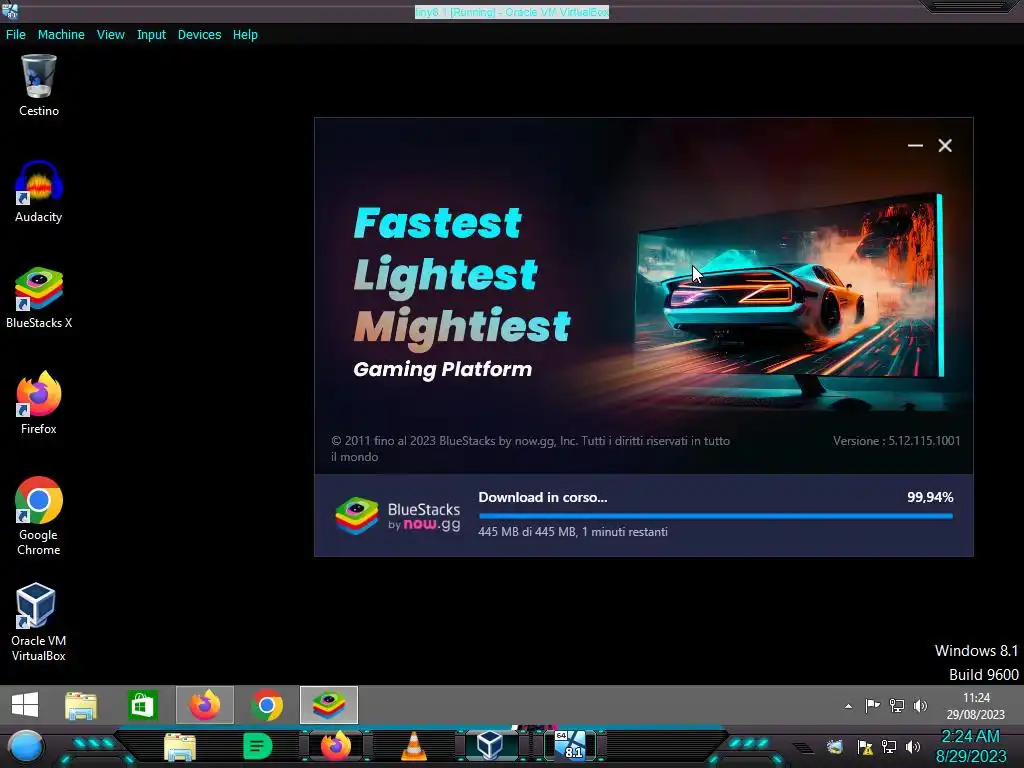This screenshot has height=768, width=1024.
Task: Click the 'Download in corso...' status text
Action: click(543, 497)
